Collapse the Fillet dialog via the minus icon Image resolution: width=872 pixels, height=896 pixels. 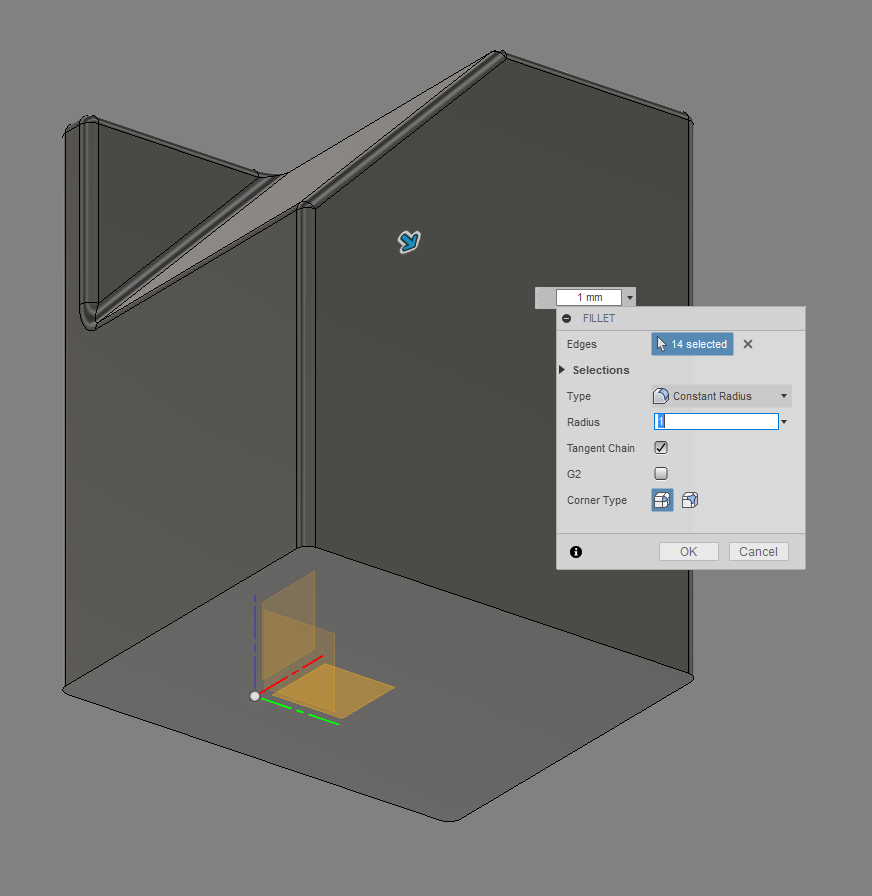tap(567, 318)
